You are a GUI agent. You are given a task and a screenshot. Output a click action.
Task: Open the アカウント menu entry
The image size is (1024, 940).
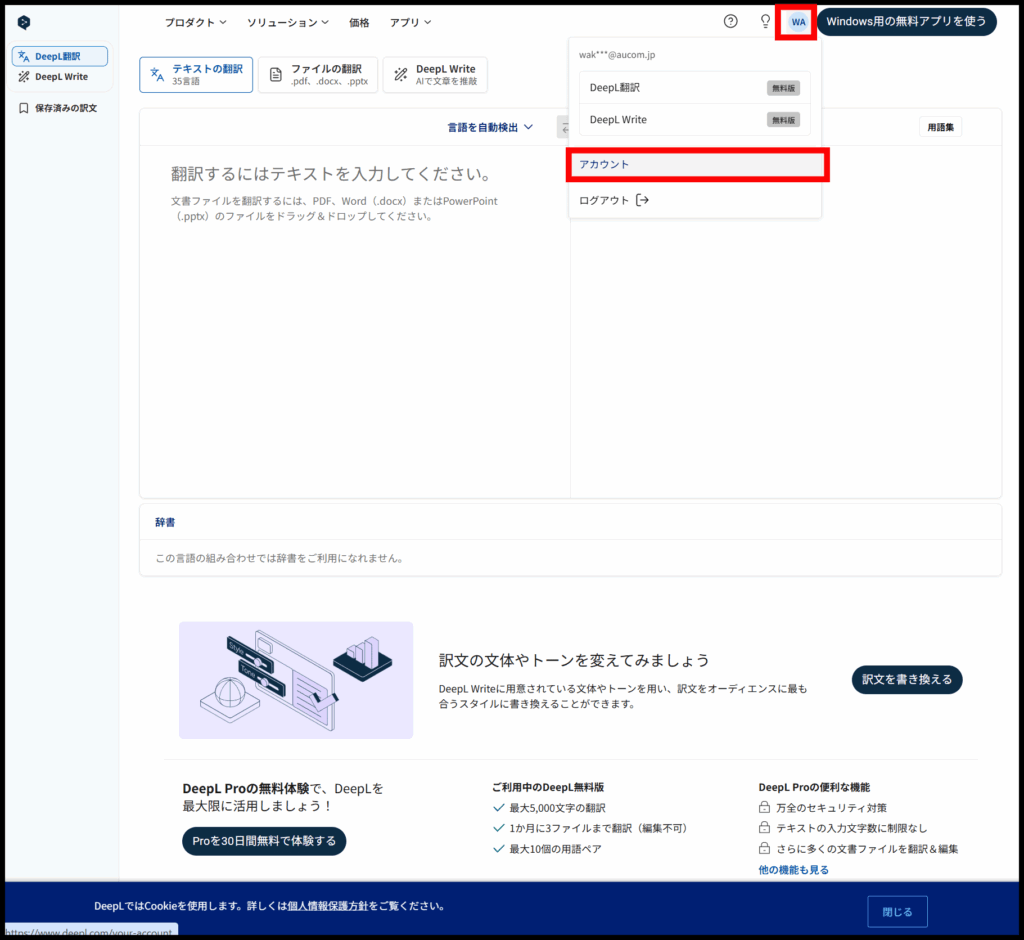coord(696,165)
